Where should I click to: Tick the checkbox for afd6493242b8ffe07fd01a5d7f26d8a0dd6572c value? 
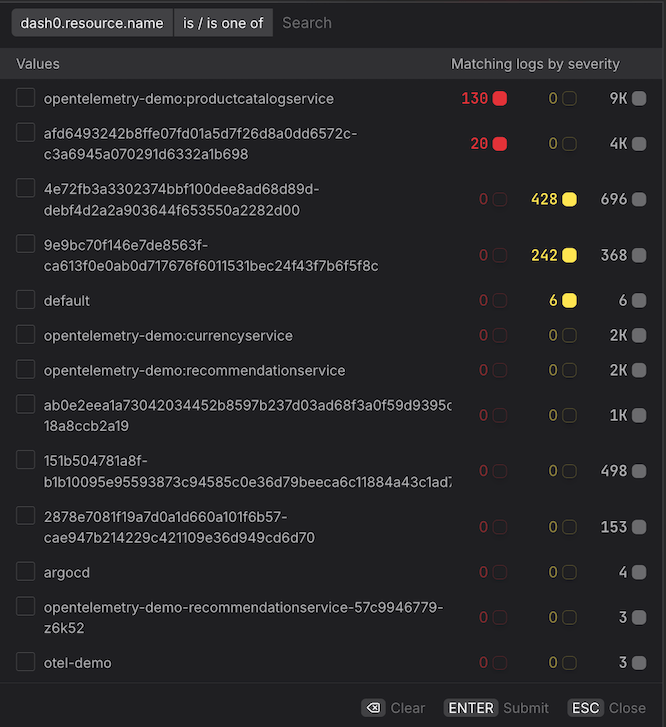click(x=26, y=133)
